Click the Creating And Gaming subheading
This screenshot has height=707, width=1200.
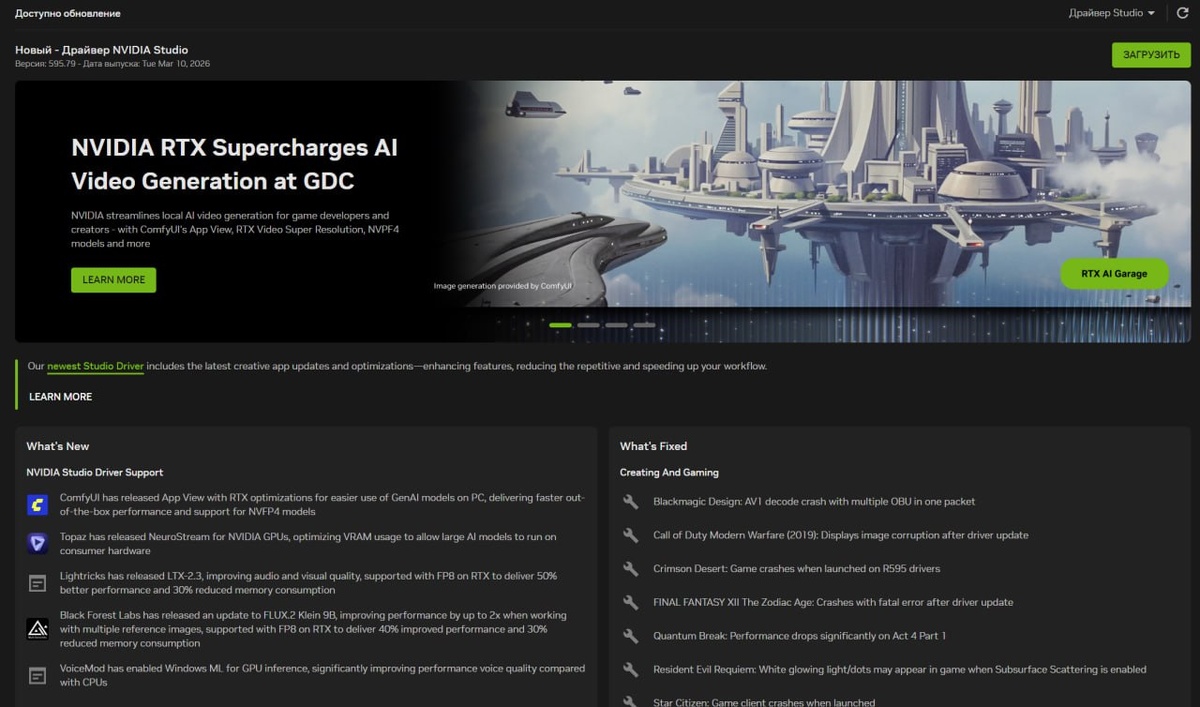[x=669, y=472]
